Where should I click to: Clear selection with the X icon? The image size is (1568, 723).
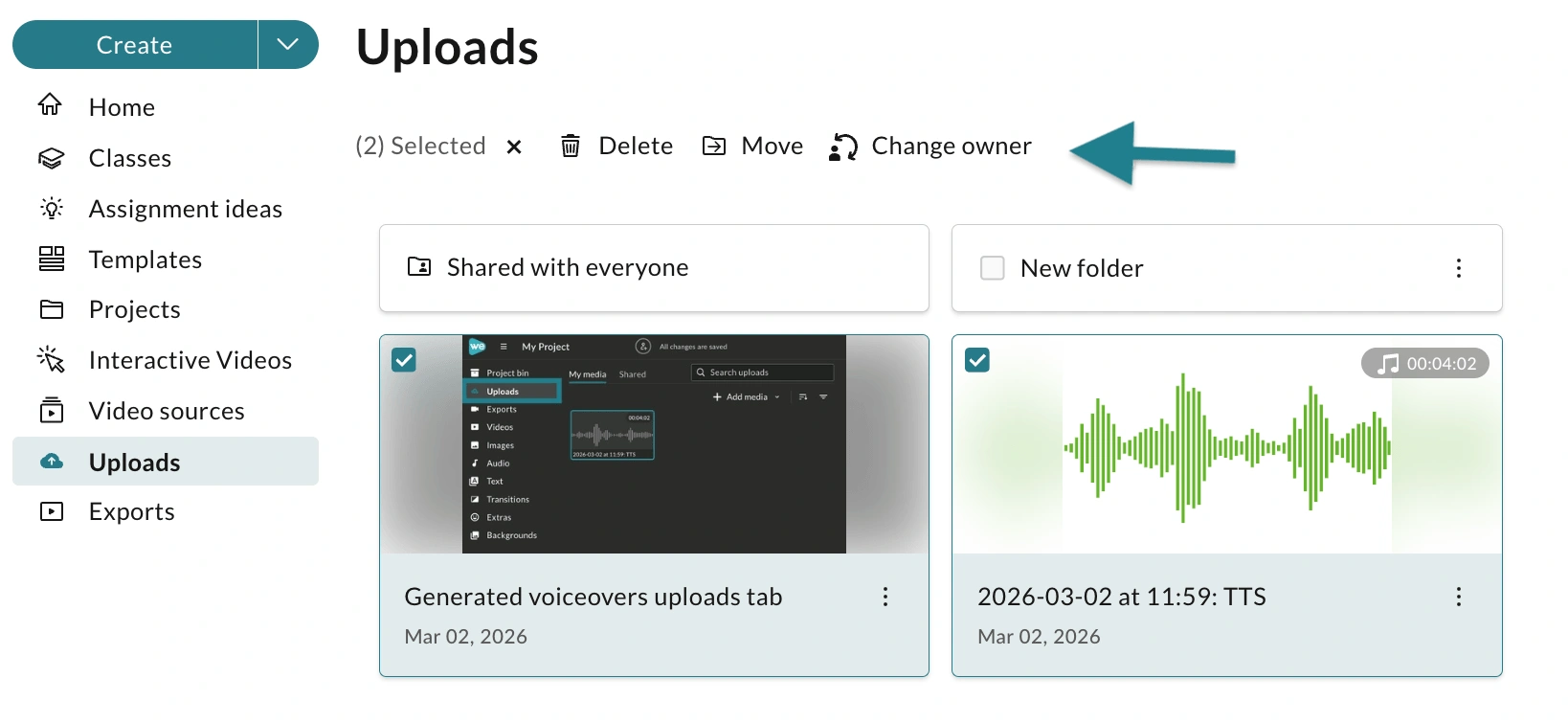514,147
